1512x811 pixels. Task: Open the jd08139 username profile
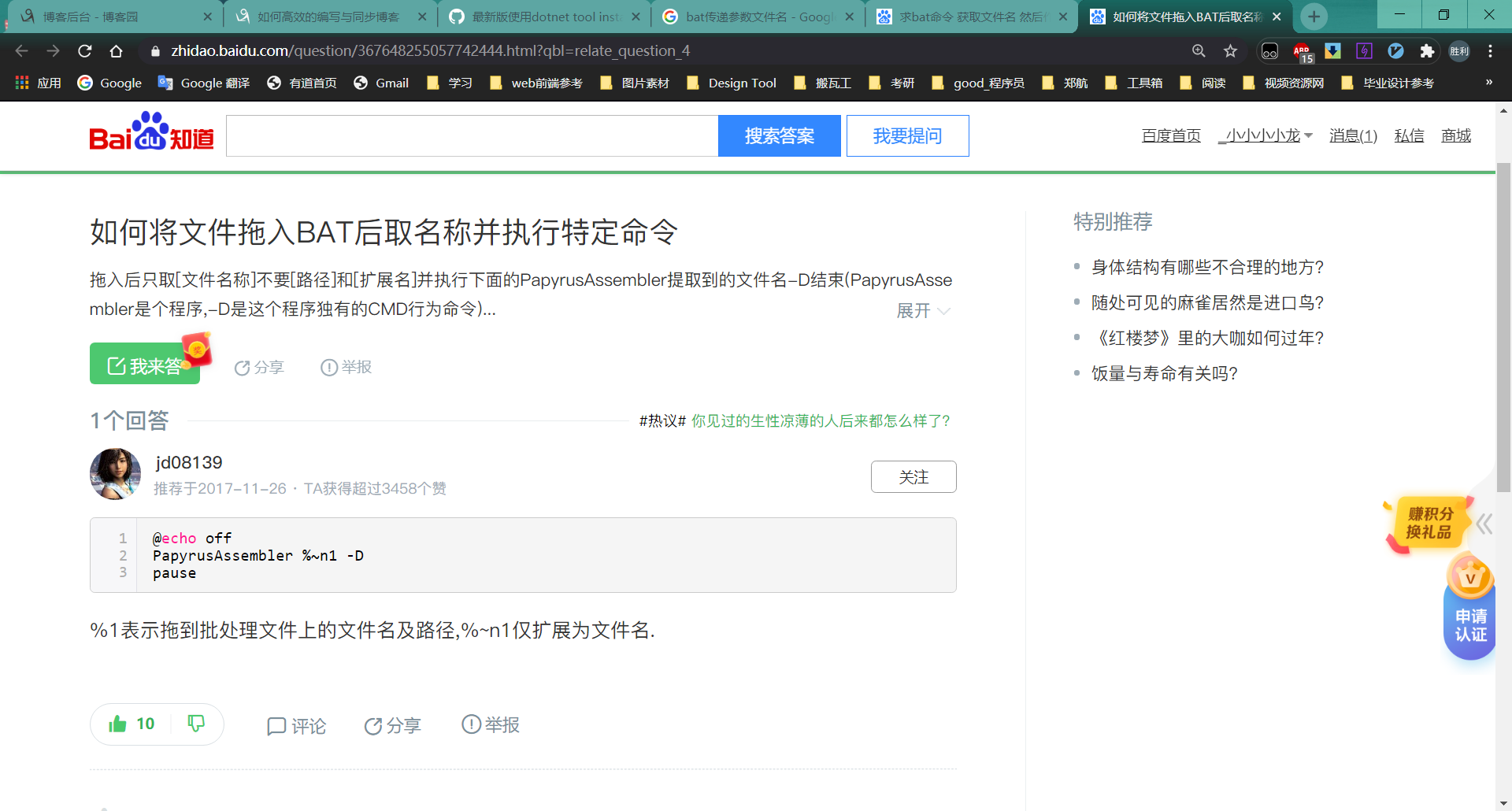tap(189, 462)
